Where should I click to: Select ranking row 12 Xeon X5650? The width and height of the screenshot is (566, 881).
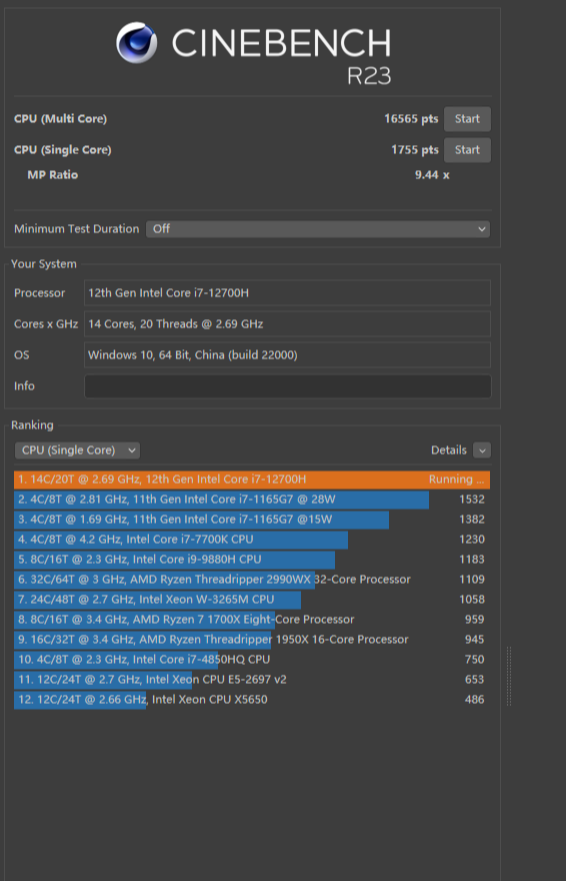coord(252,700)
